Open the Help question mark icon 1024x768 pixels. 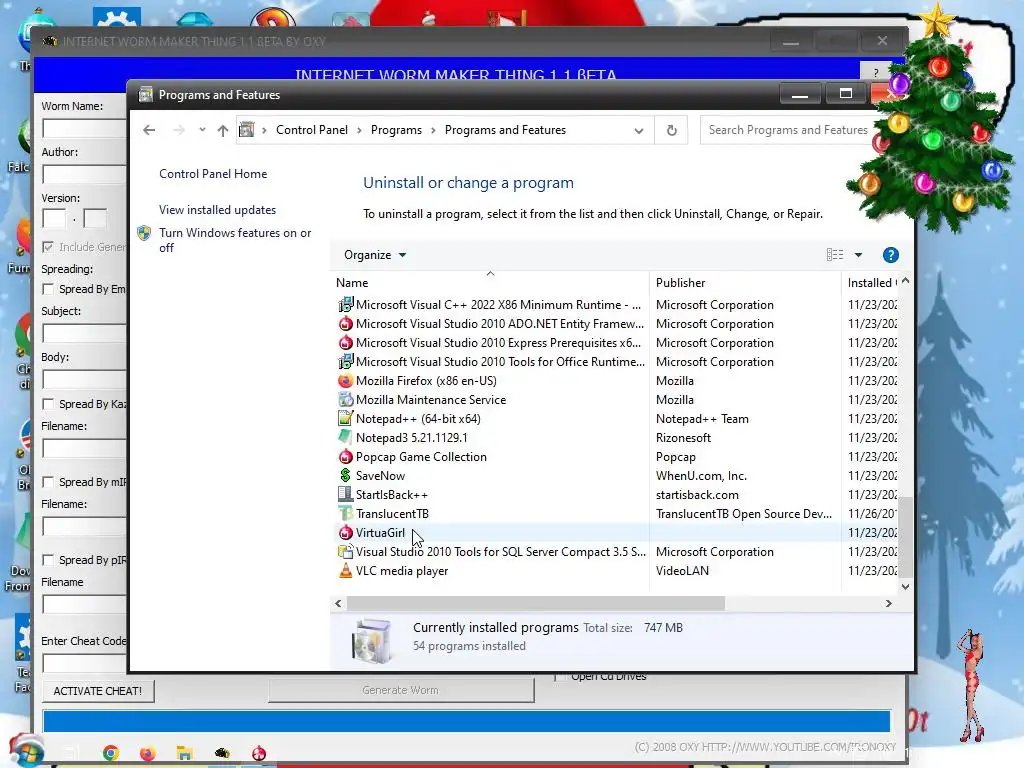point(890,255)
